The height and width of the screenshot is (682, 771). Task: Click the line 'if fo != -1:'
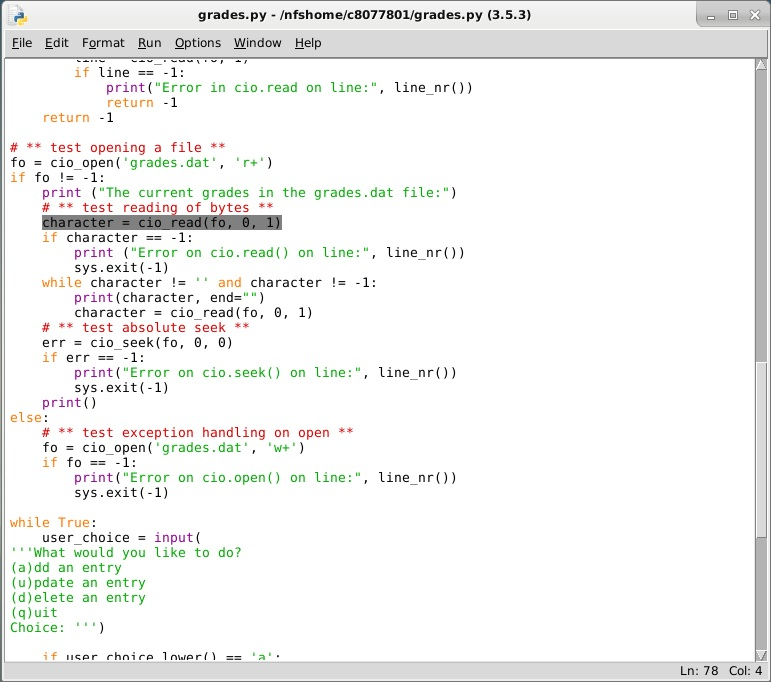pos(58,178)
